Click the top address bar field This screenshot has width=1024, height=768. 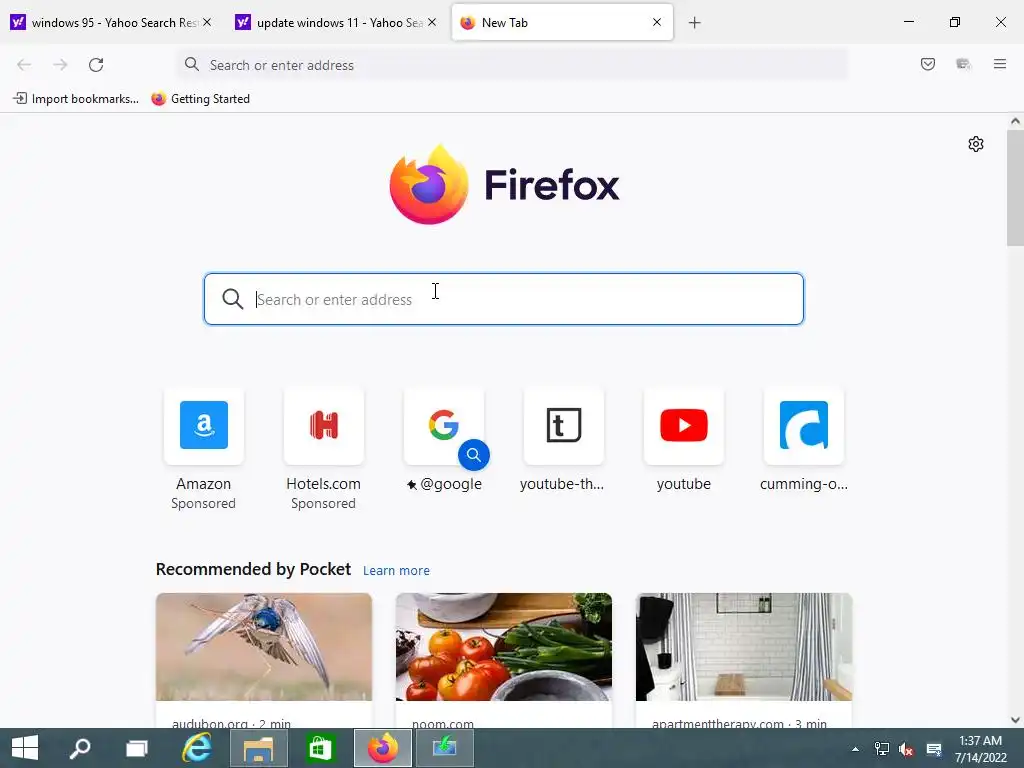coord(512,65)
